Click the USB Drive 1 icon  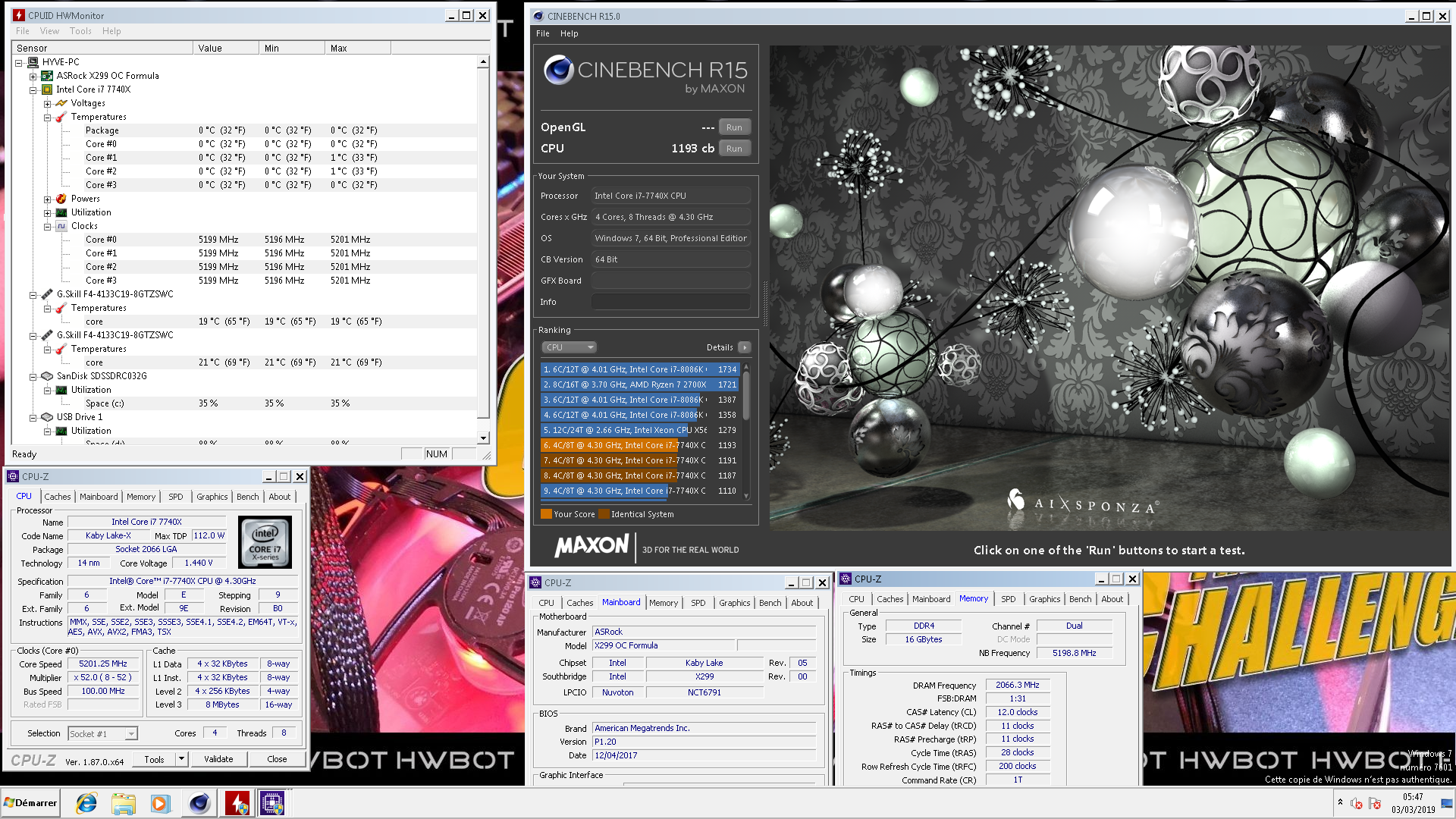coord(47,417)
